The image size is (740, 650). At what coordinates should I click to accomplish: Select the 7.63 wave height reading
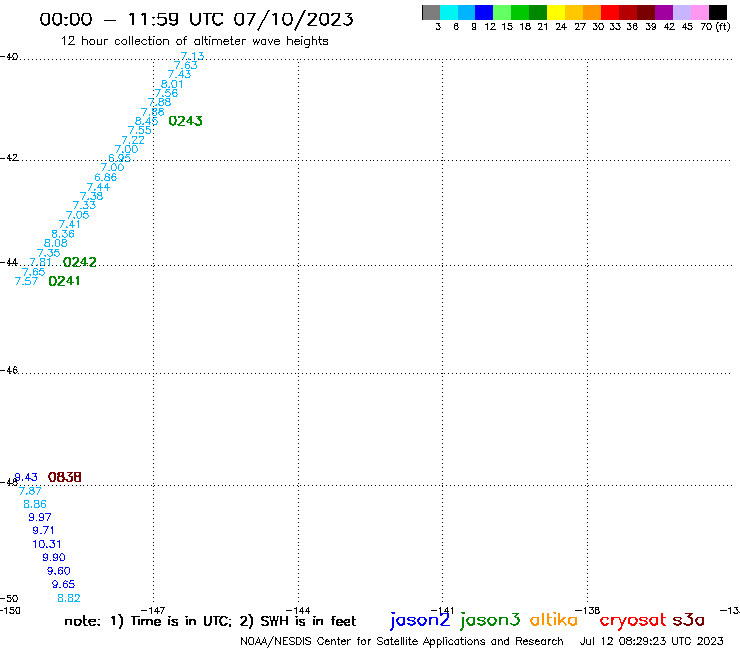[x=185, y=65]
